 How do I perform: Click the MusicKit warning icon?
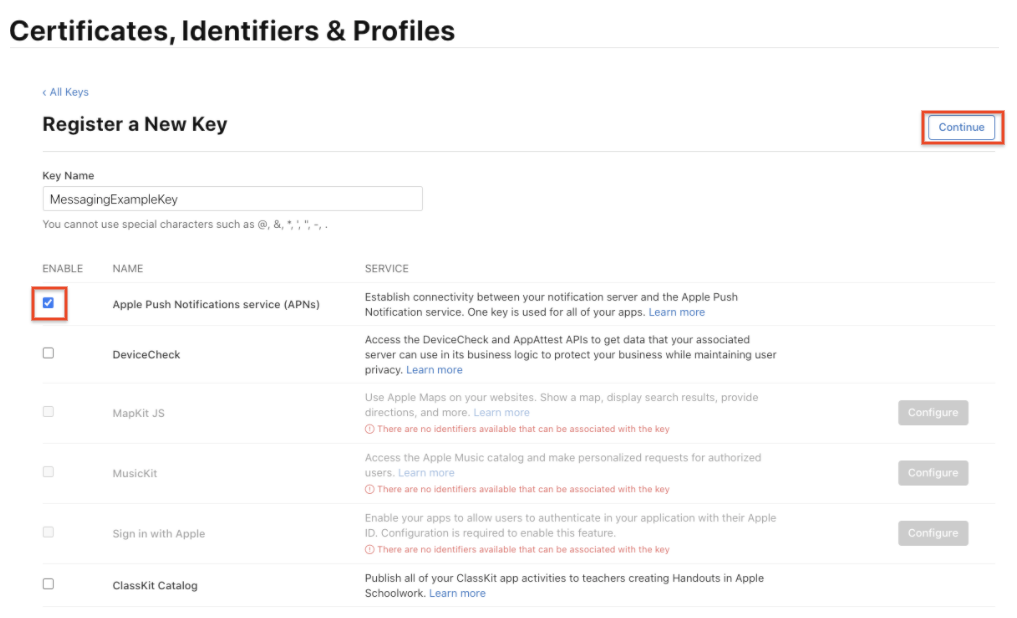(369, 489)
